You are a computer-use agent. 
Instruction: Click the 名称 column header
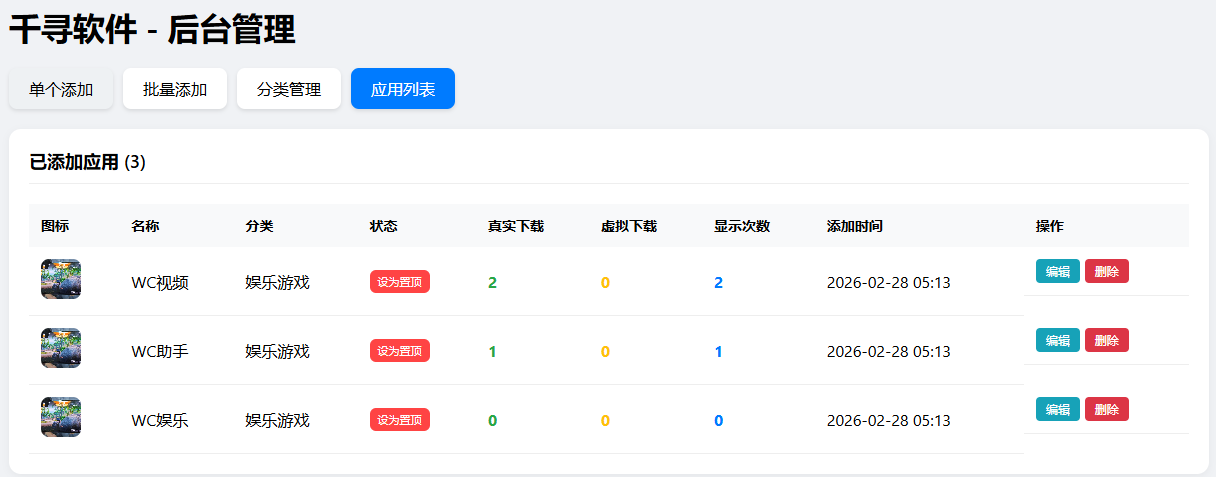tap(145, 226)
